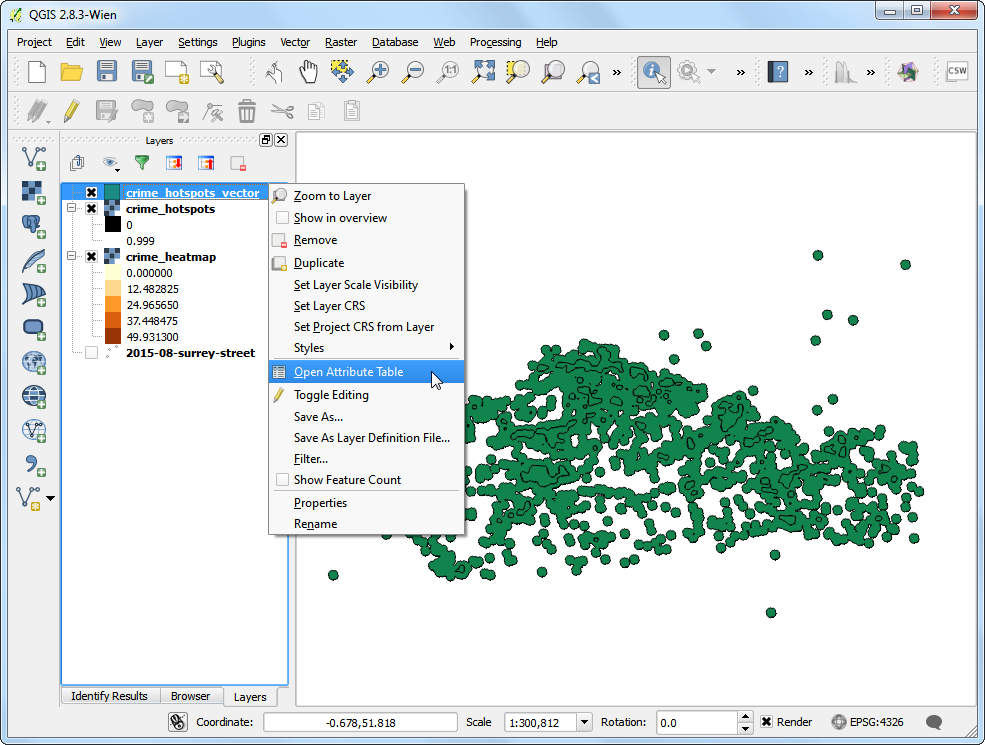Screen dimensions: 985x745
Task: Toggle mouse extents display icon by Coordinate
Action: [x=178, y=722]
